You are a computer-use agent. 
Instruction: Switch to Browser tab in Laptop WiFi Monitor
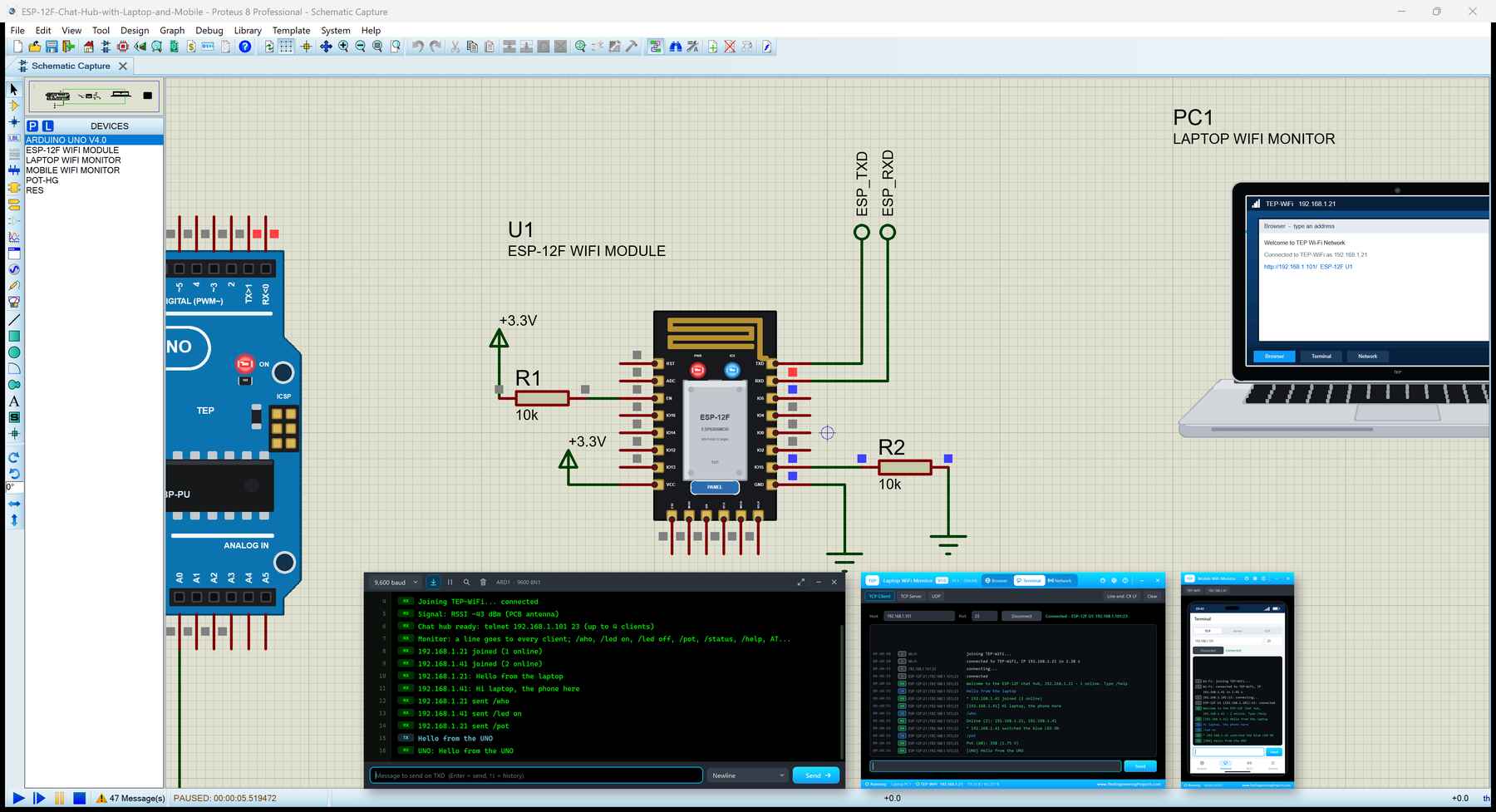pyautogui.click(x=997, y=580)
